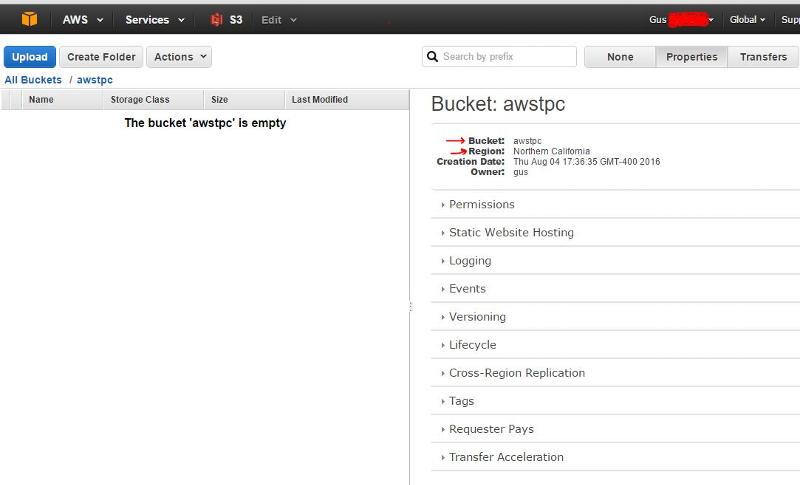Viewport: 800px width, 485px height.
Task: Open the Services menu
Action: coord(155,20)
